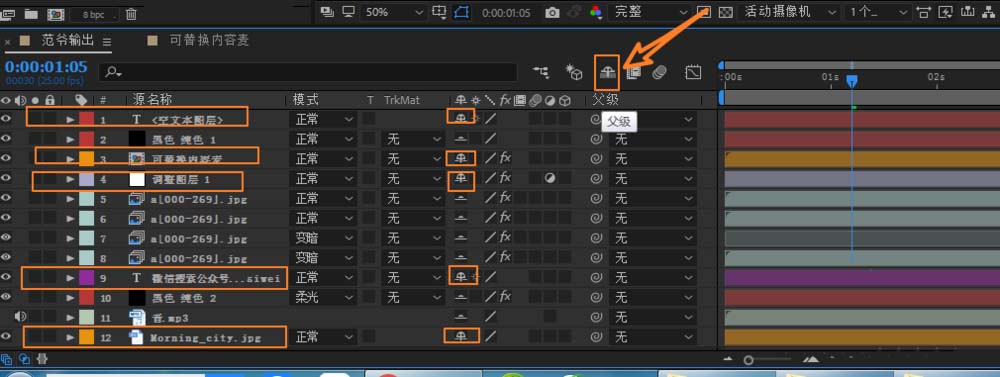Open the 范爷输出 panel menu icon
The width and height of the screenshot is (1000, 377).
coord(107,42)
